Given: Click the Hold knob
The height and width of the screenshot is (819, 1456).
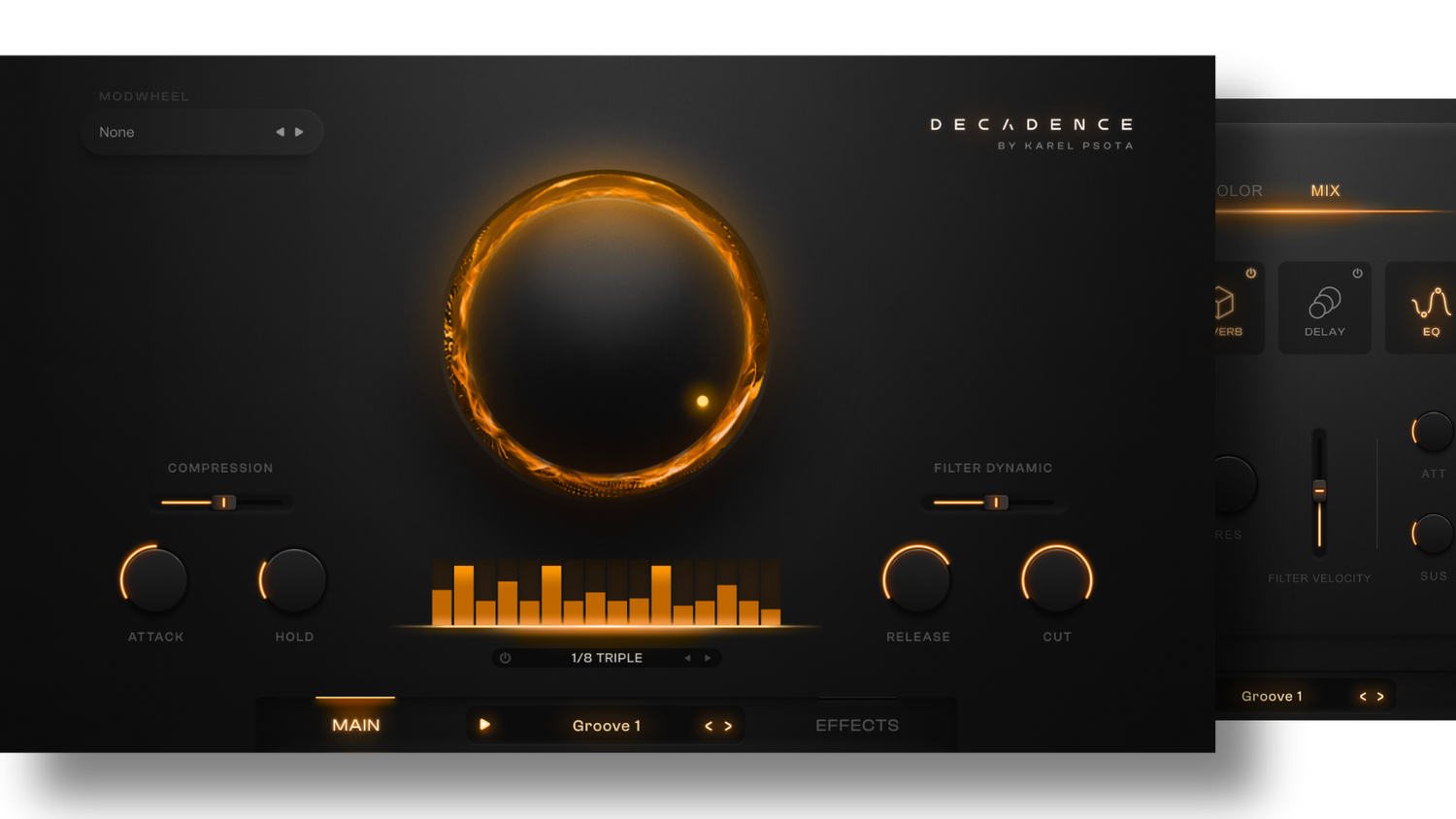Looking at the screenshot, I should tap(294, 580).
